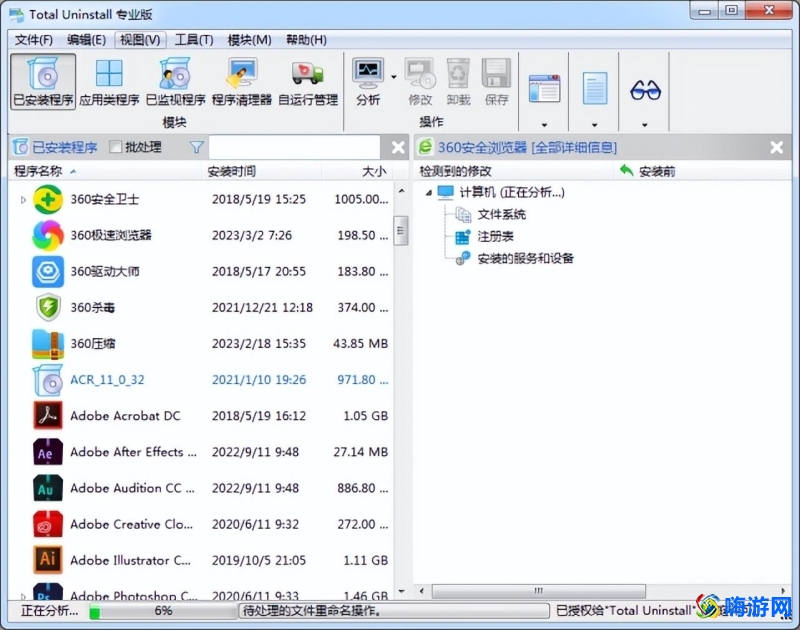Viewport: 800px width, 630px height.
Task: Select the 360极速浏览器 row name
Action: (111, 235)
